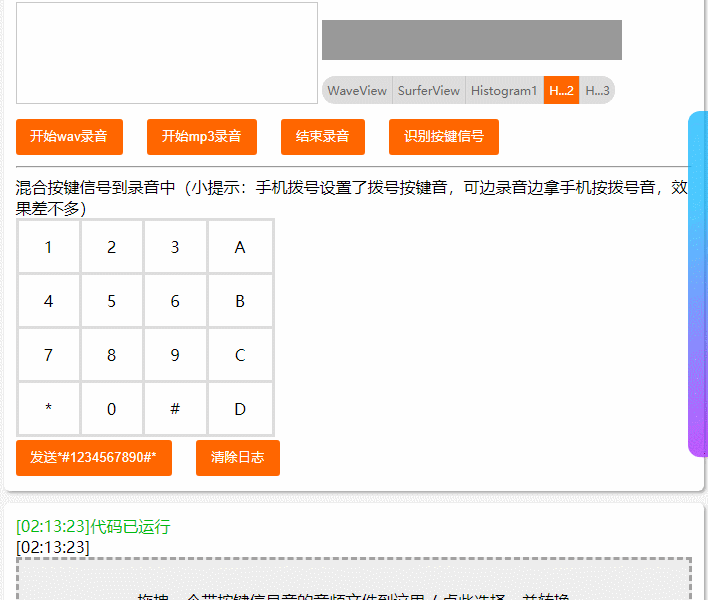The height and width of the screenshot is (600, 708).
Task: Start mp3 recording with 开始mp3录音
Action: 202,137
